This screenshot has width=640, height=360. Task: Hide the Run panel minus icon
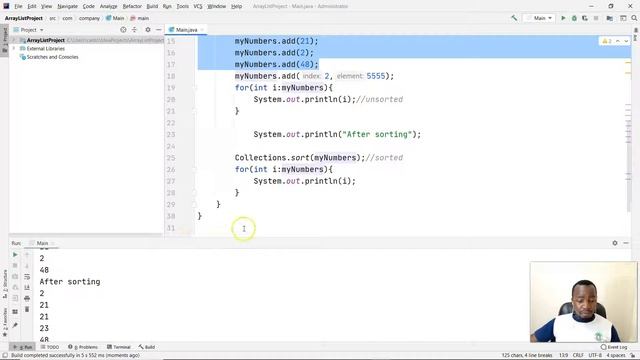626,243
